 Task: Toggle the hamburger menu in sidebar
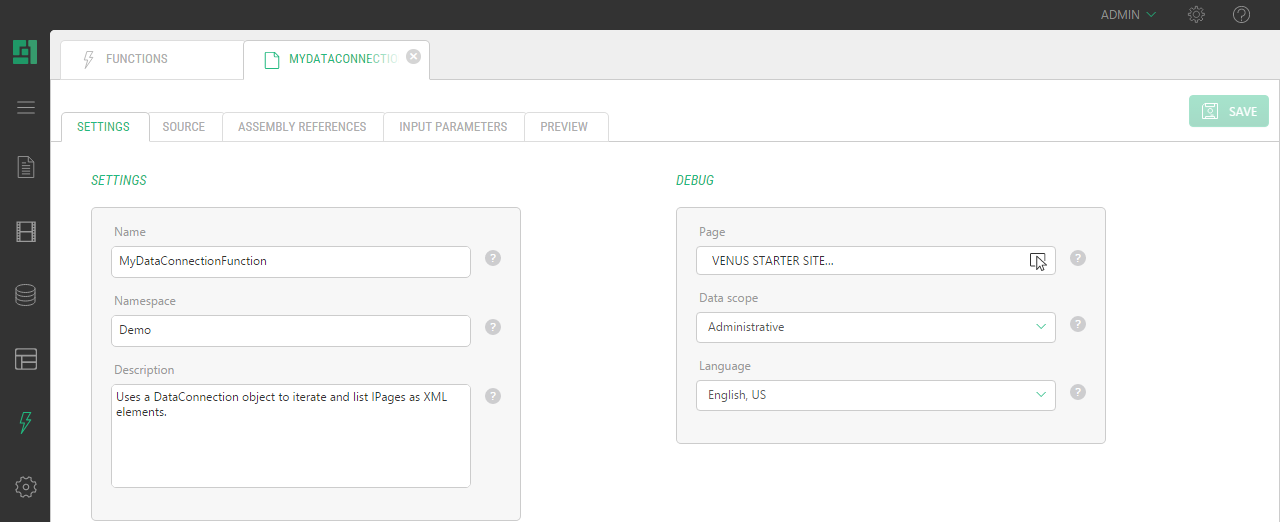(x=26, y=107)
